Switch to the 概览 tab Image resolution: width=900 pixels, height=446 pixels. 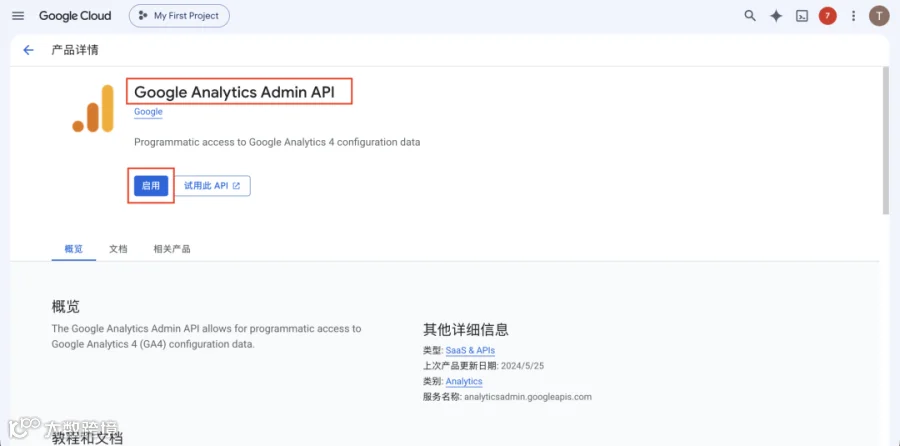73,249
